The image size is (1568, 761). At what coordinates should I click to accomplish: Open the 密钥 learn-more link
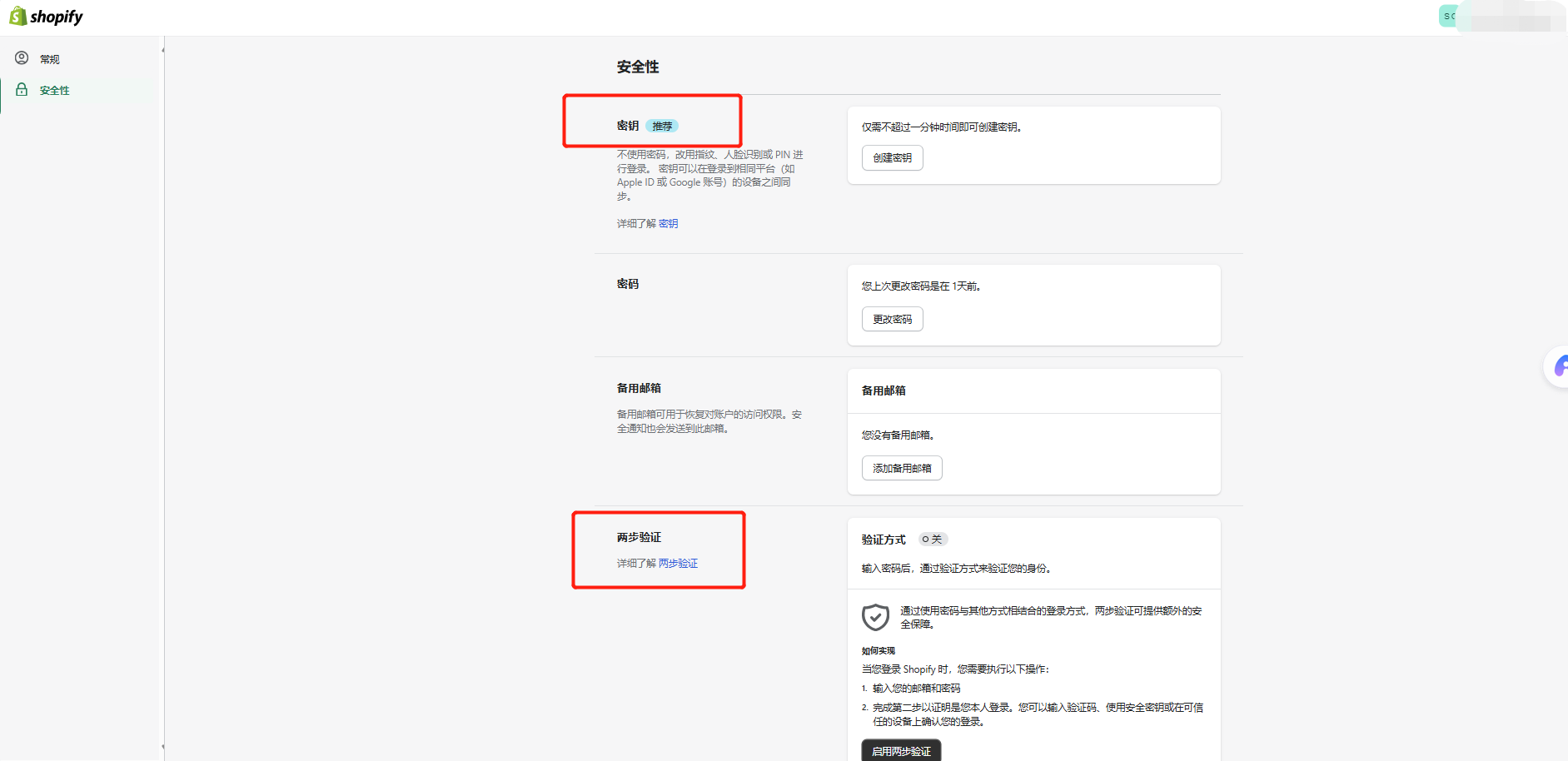click(668, 222)
